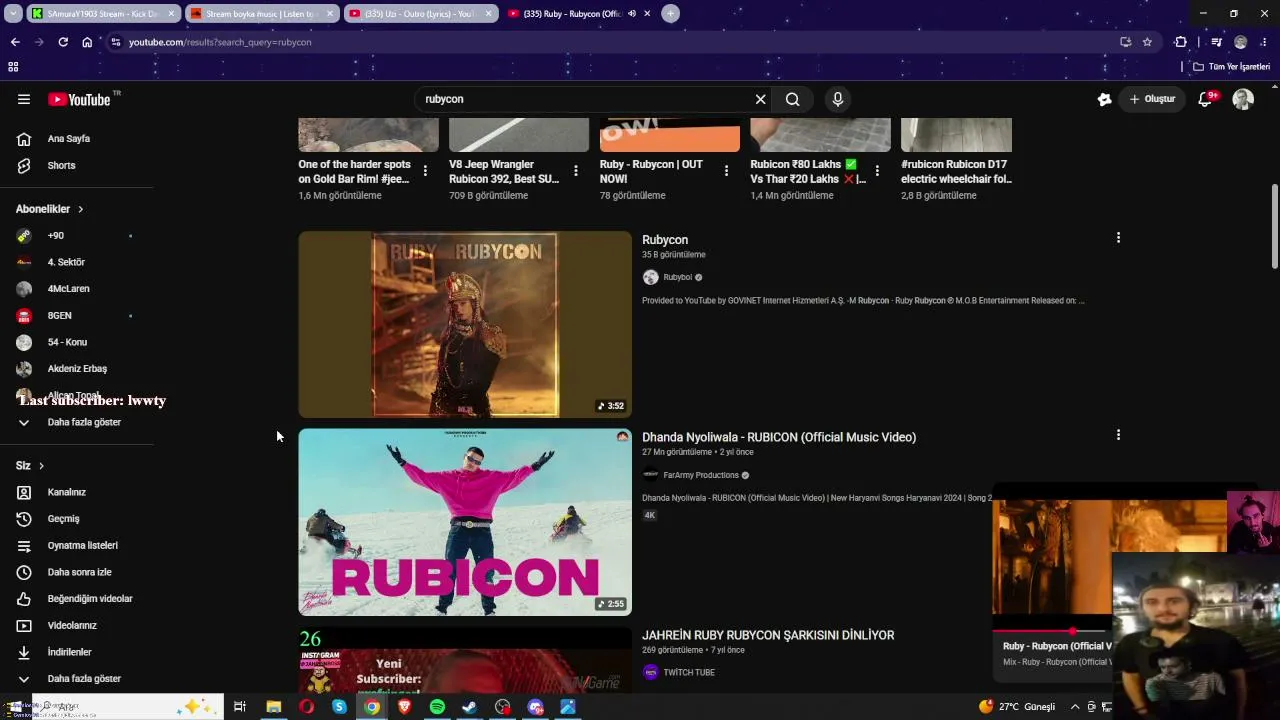Open JAHREİN RUBY RUBYCON ŞARKISINI DİNLİYOR title
This screenshot has height=720, width=1280.
click(x=768, y=635)
